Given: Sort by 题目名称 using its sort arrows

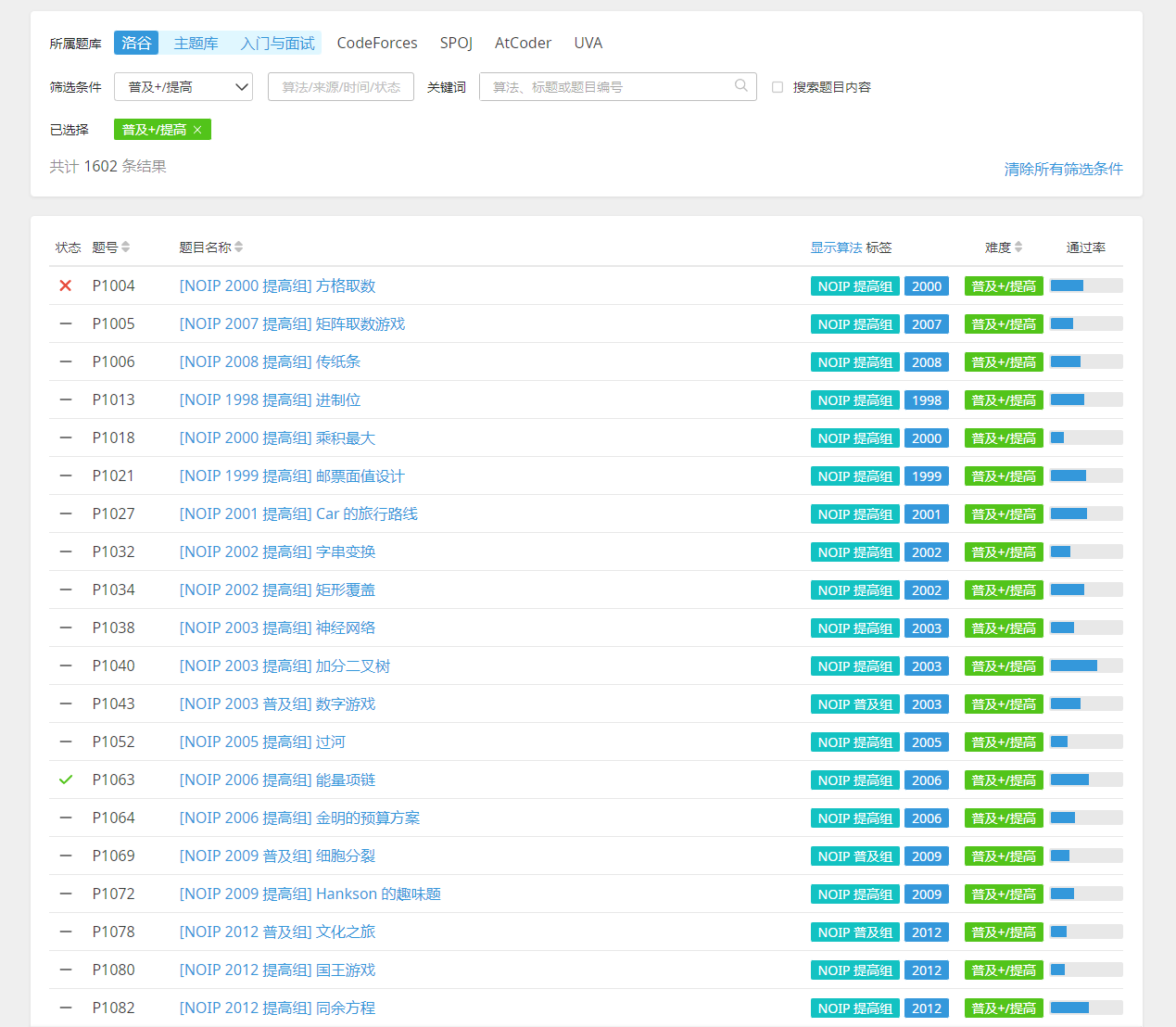Looking at the screenshot, I should click(x=239, y=247).
